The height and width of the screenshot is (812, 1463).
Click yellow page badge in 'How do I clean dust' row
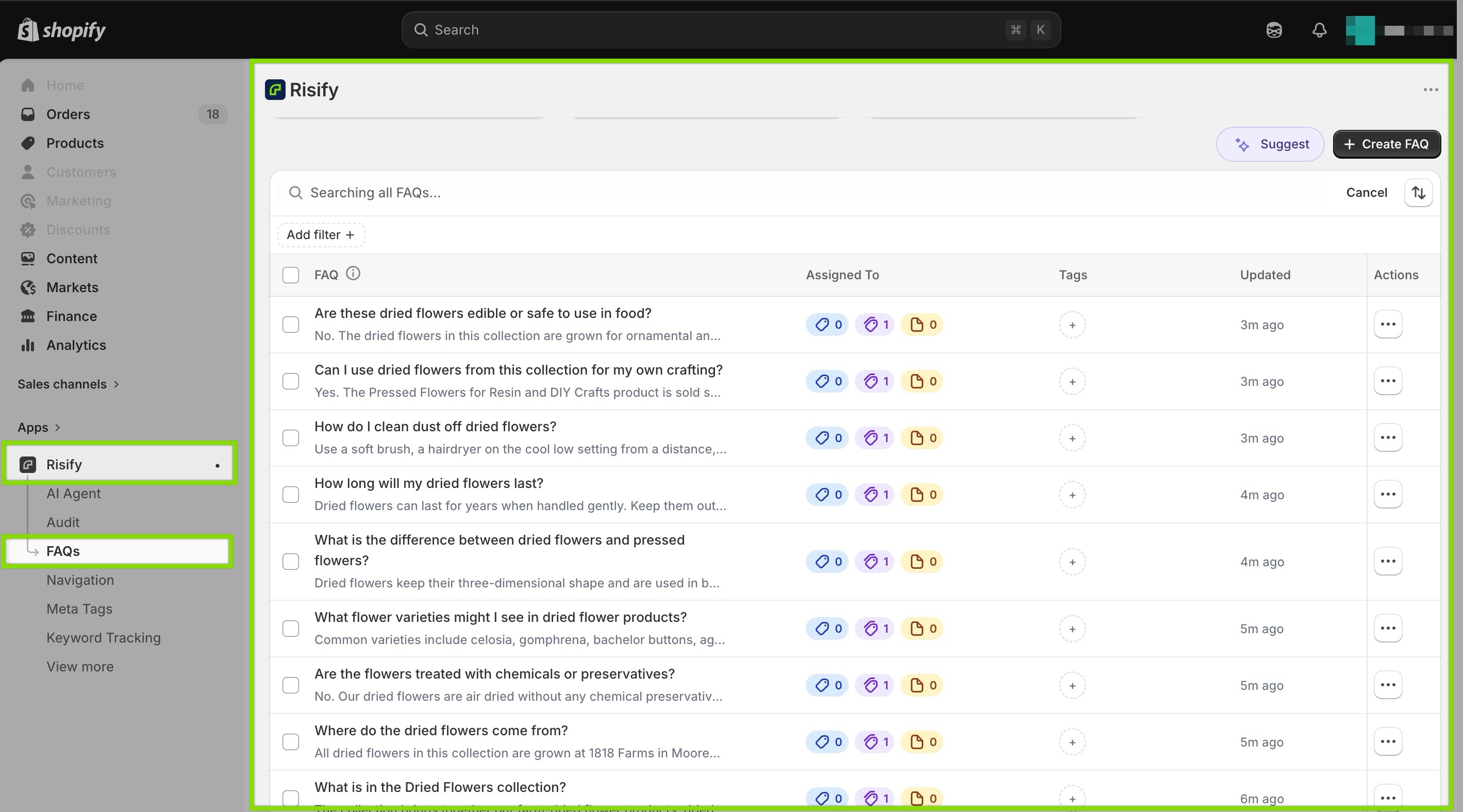pyautogui.click(x=922, y=438)
